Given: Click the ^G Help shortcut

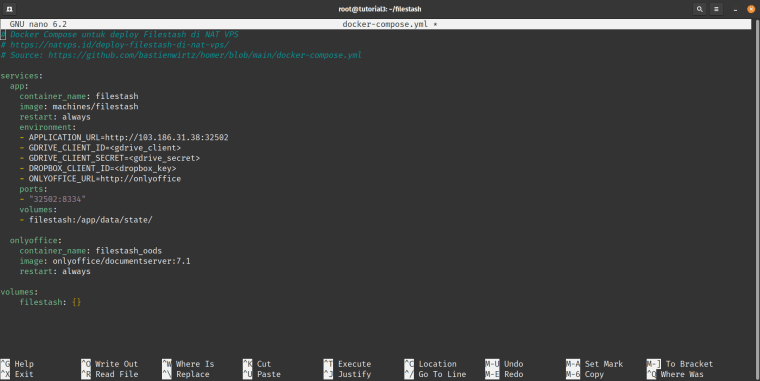Looking at the screenshot, I should pyautogui.click(x=17, y=364).
